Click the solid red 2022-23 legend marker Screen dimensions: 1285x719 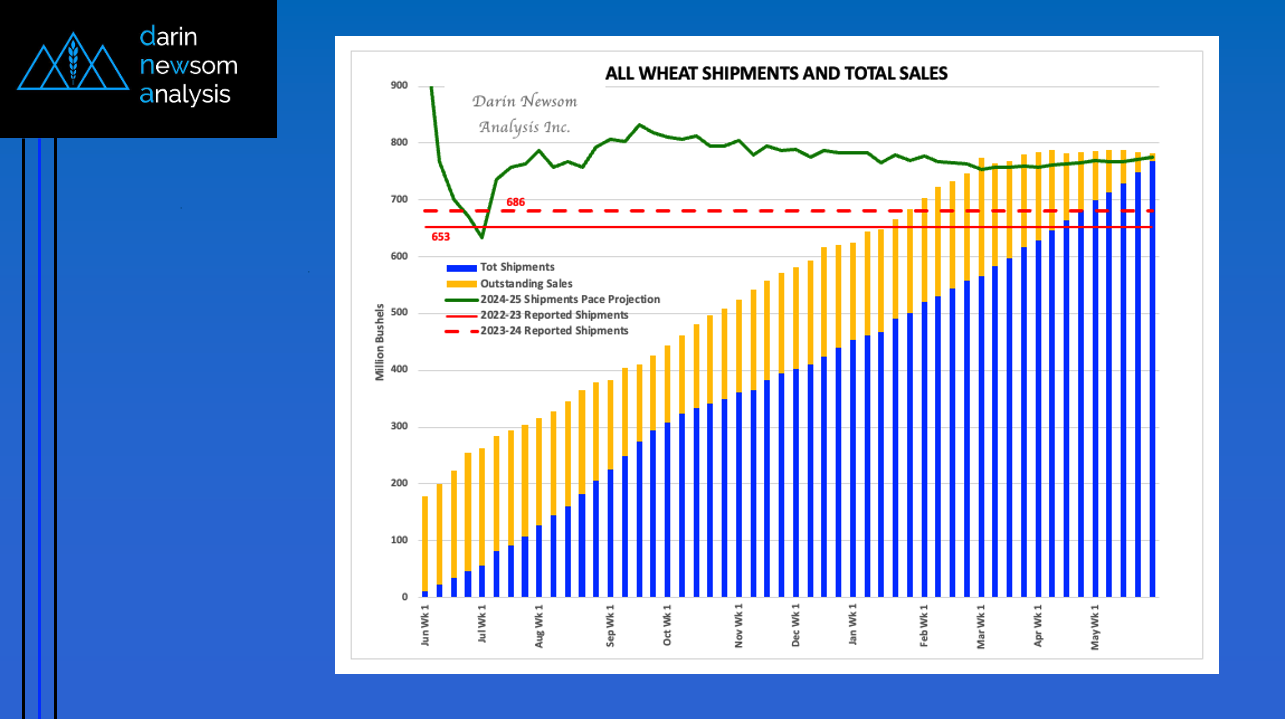pyautogui.click(x=461, y=315)
